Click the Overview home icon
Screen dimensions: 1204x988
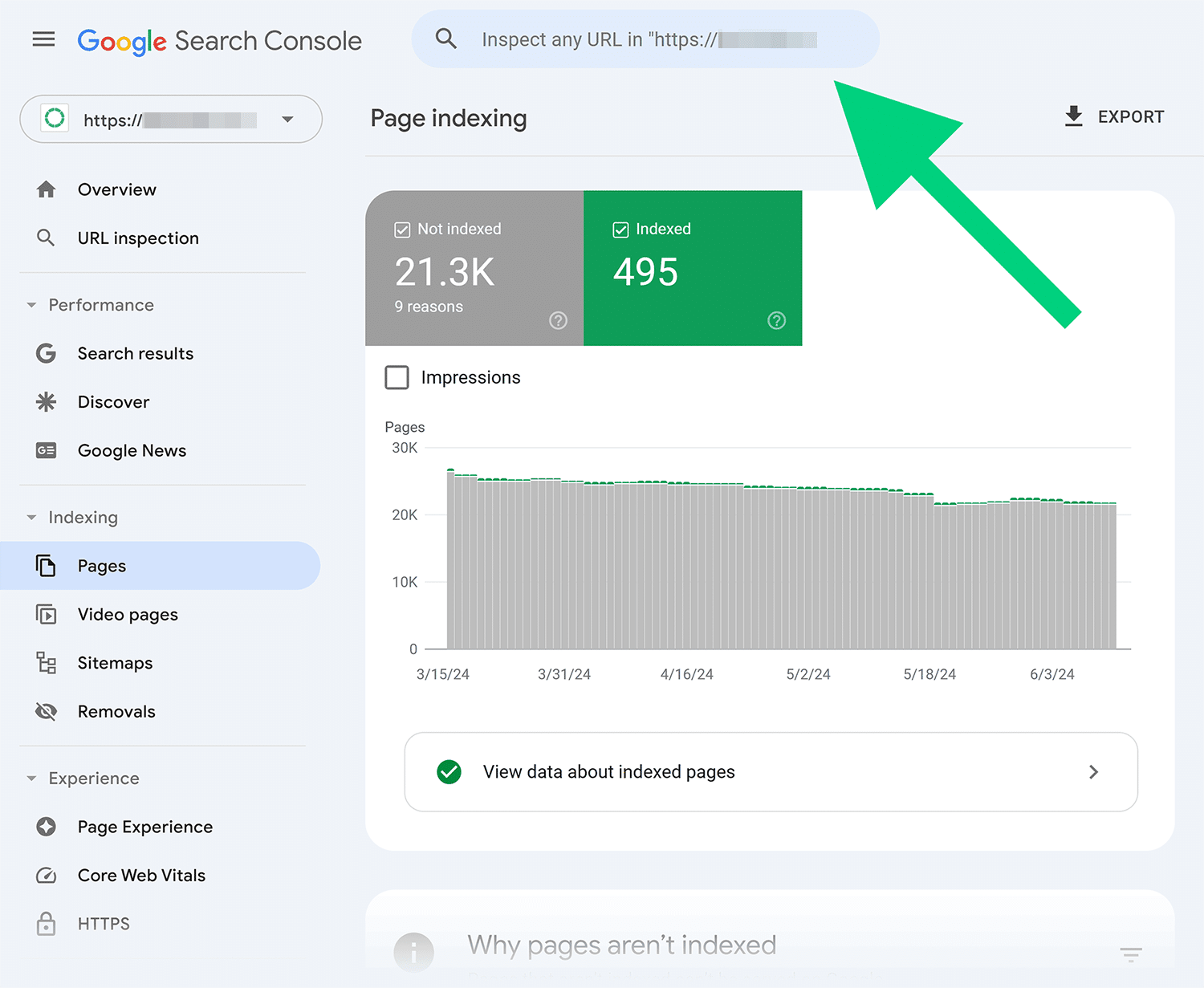pyautogui.click(x=47, y=189)
